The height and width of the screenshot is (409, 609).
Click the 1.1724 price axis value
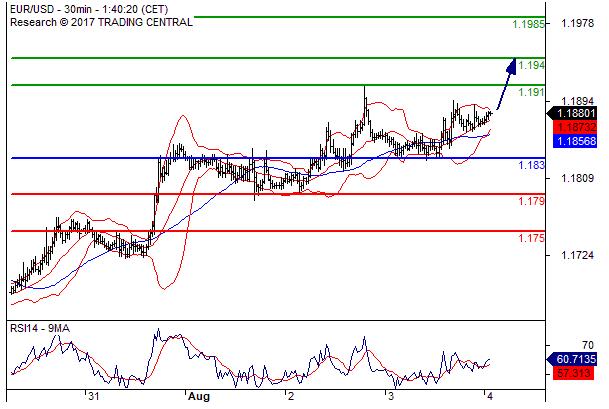(x=577, y=255)
